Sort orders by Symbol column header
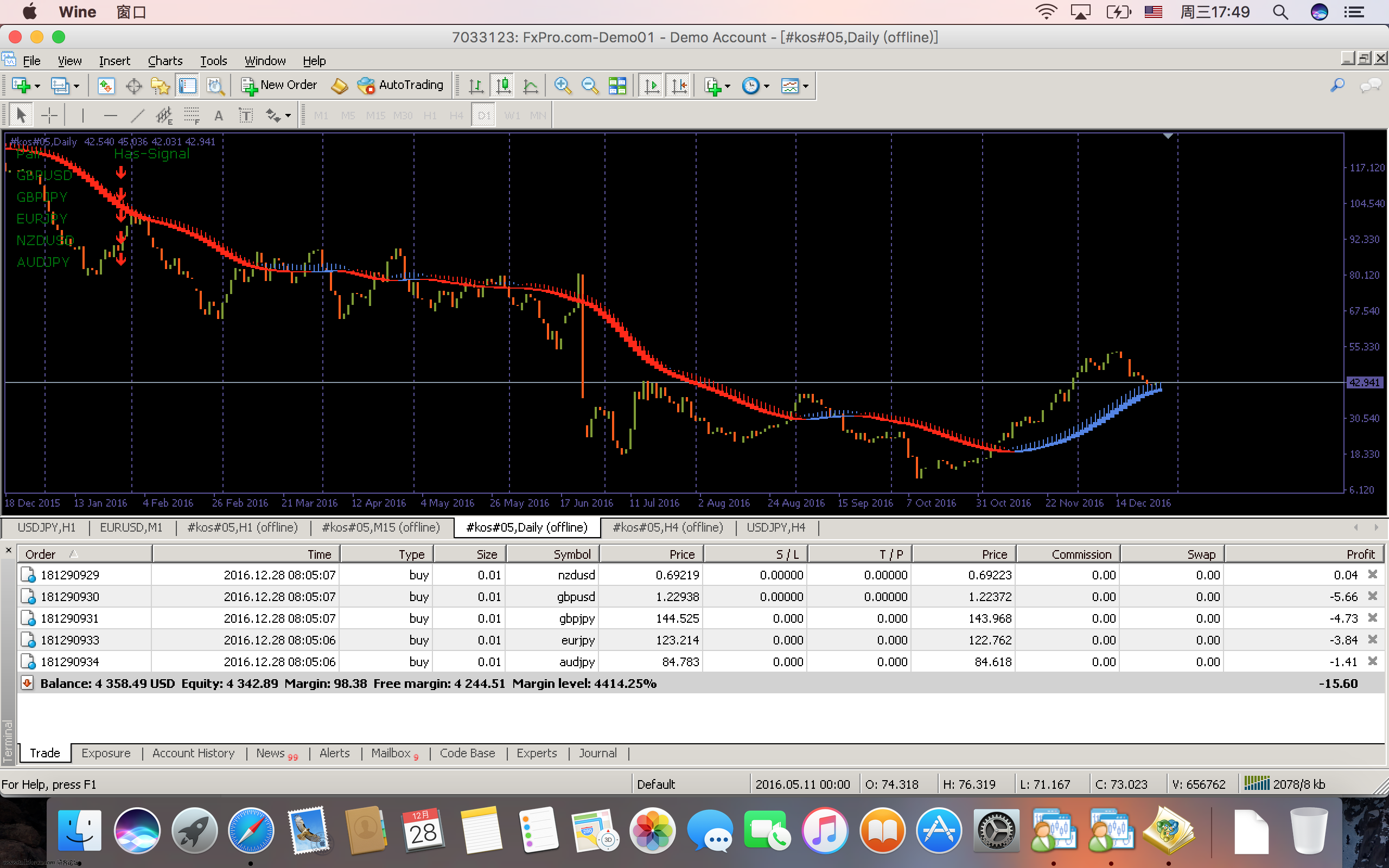Screen dimensions: 1389x868 click(x=553, y=554)
